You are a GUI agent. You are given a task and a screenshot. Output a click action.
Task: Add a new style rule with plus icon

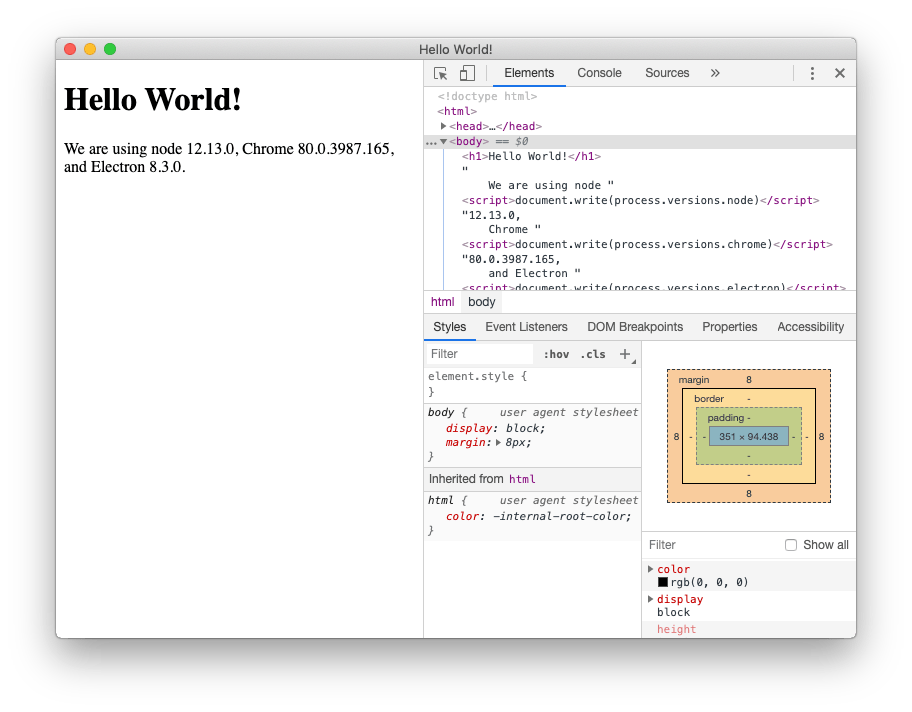(626, 354)
